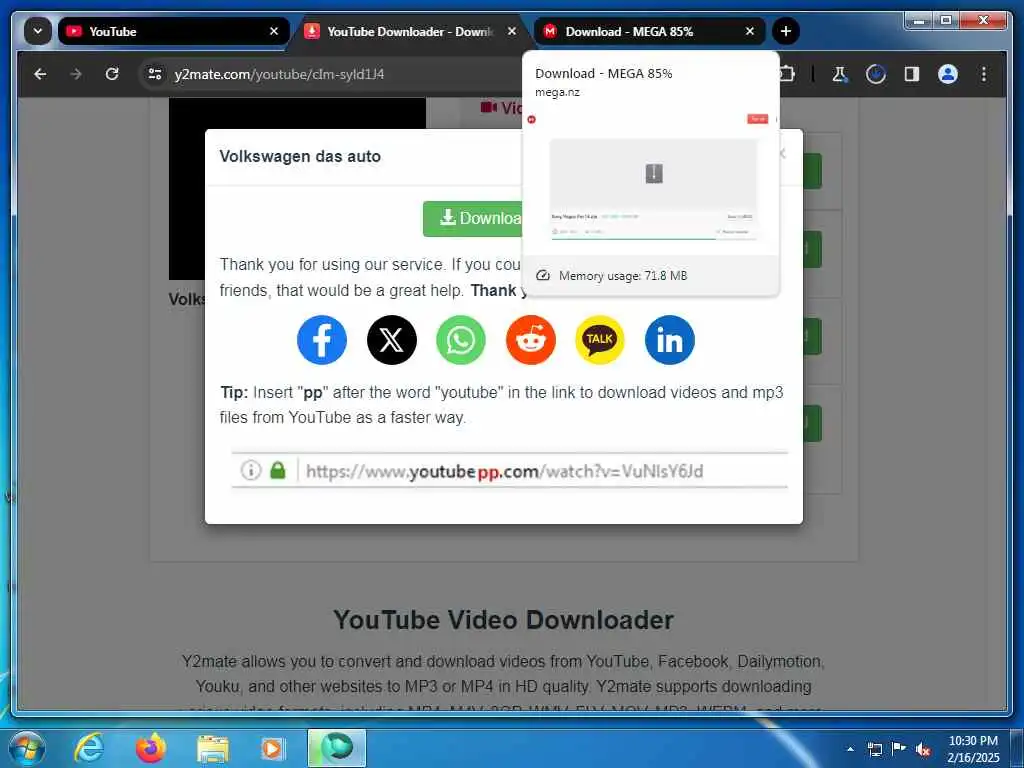Launch Internet Explorer from taskbar
The height and width of the screenshot is (768, 1024).
[x=89, y=748]
